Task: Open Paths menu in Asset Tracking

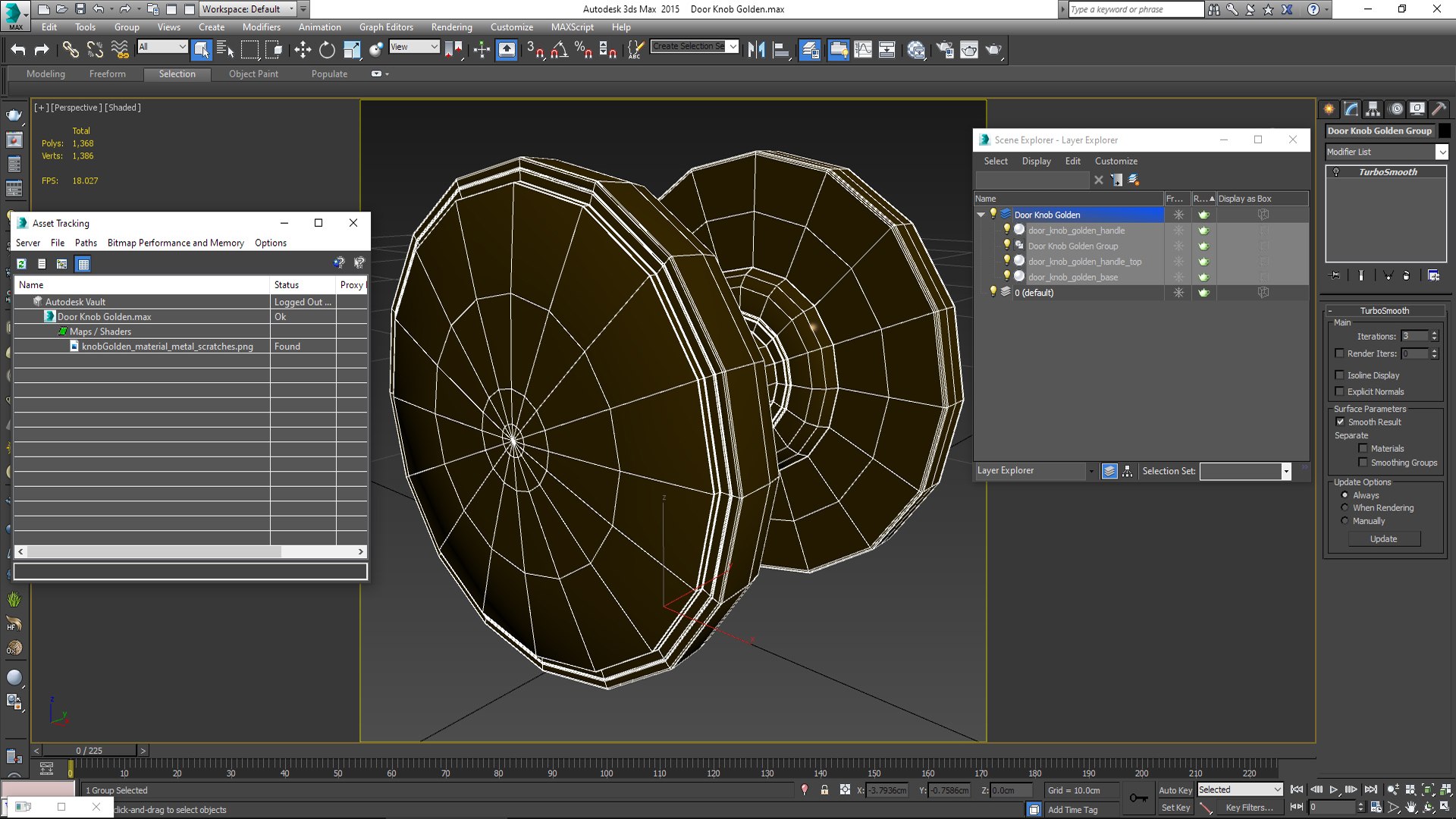Action: pyautogui.click(x=86, y=243)
